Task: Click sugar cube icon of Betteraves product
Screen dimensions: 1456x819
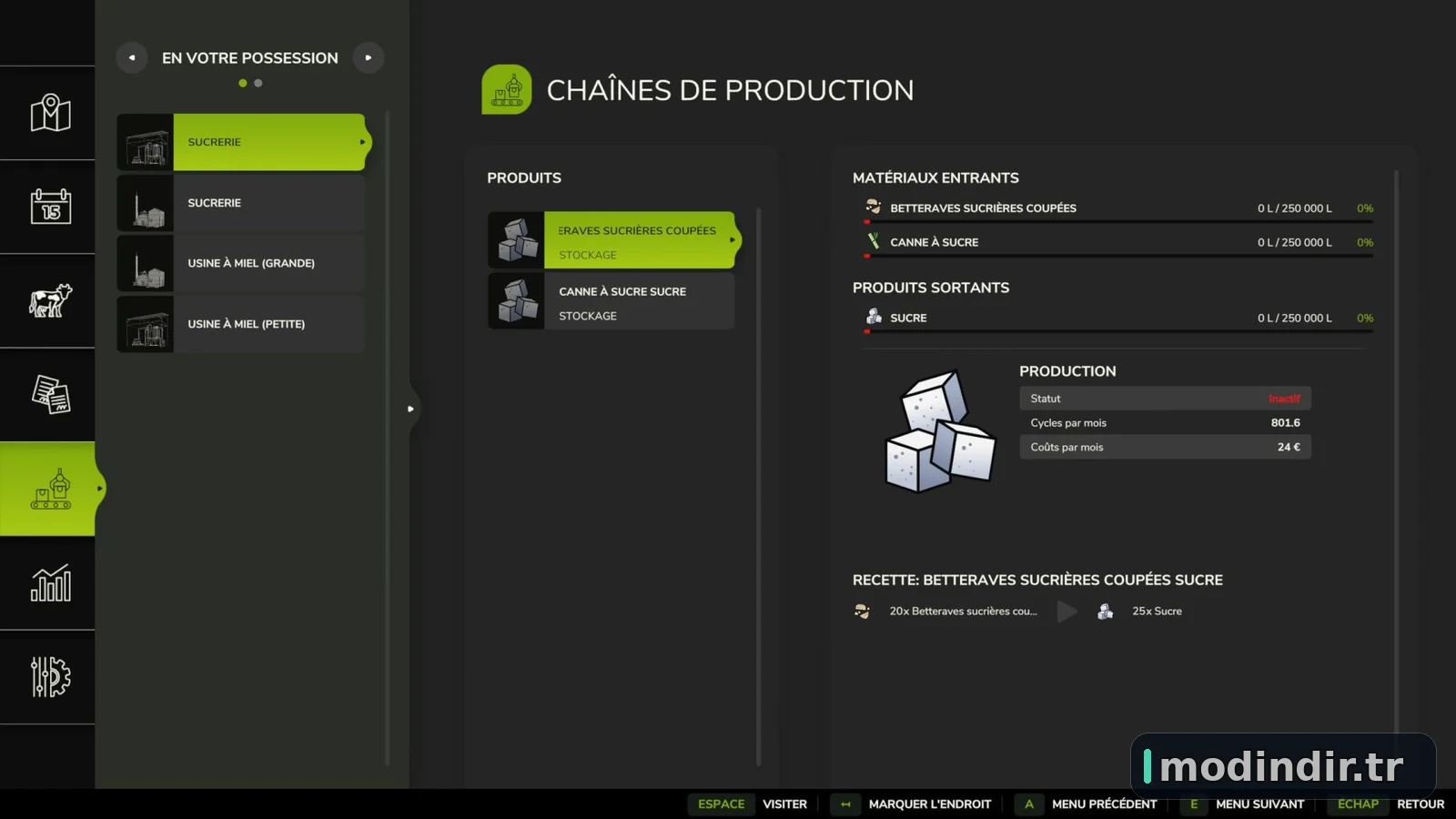Action: 517,240
